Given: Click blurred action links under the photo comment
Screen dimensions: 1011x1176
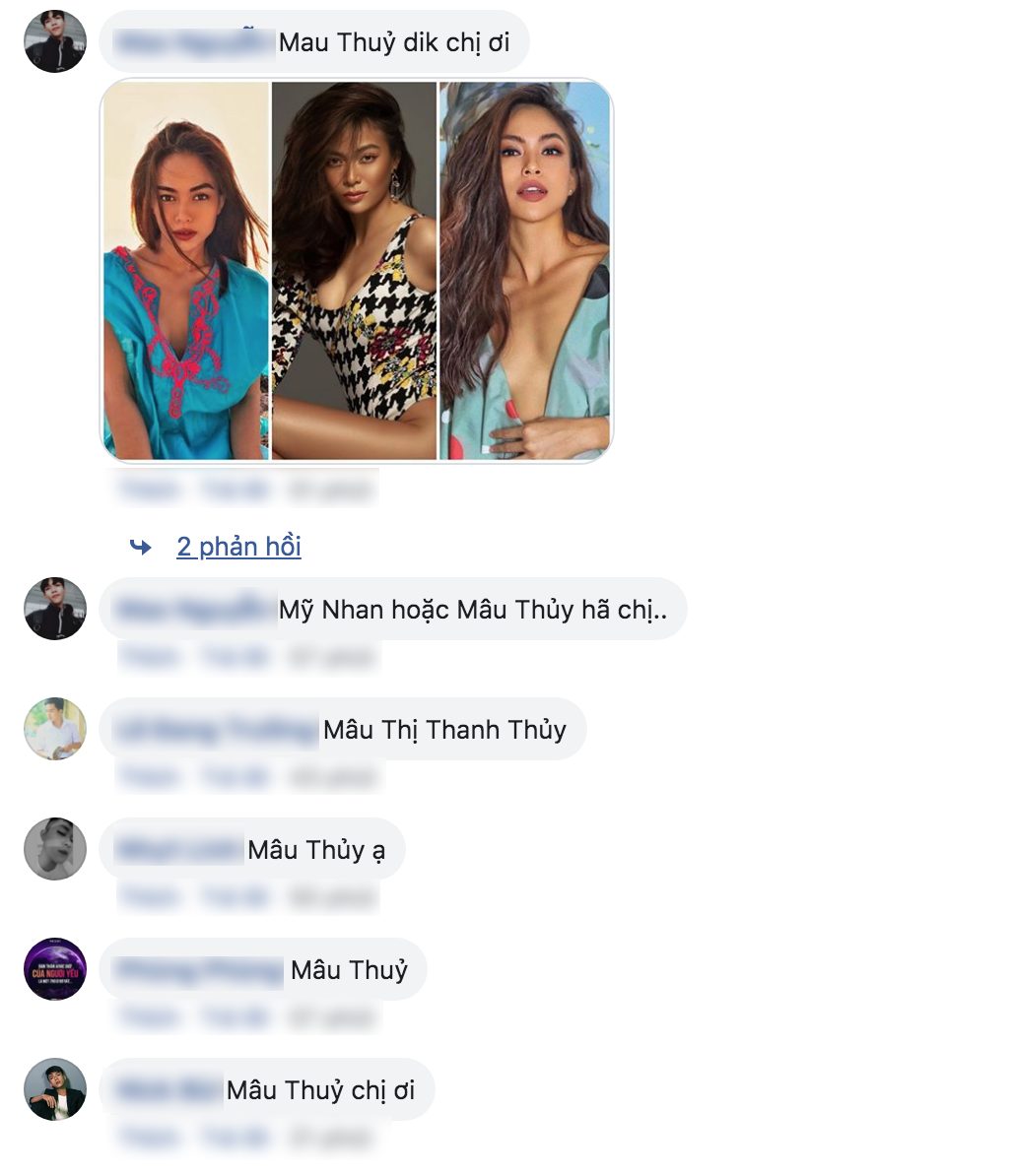Looking at the screenshot, I should (x=246, y=490).
